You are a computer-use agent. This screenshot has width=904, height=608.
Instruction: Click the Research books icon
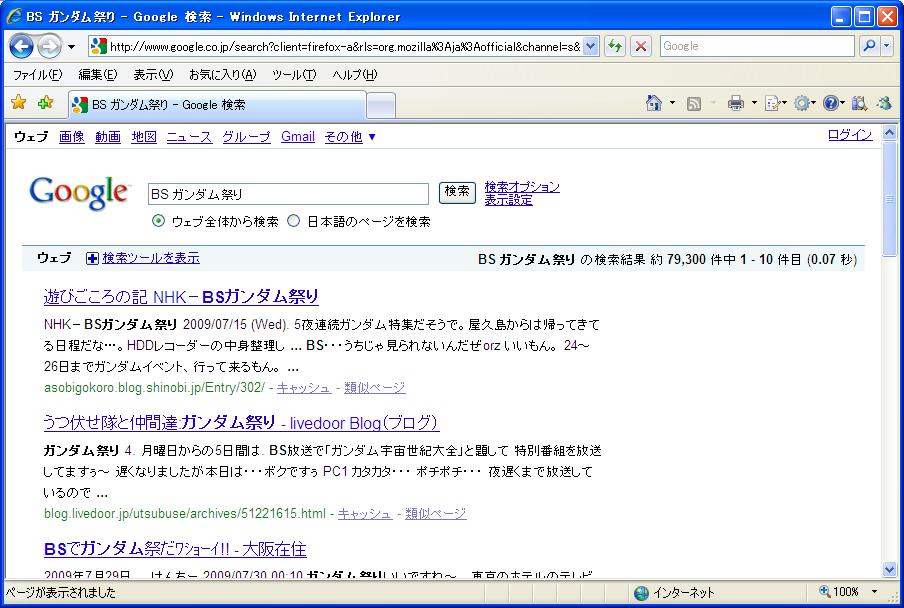point(859,104)
